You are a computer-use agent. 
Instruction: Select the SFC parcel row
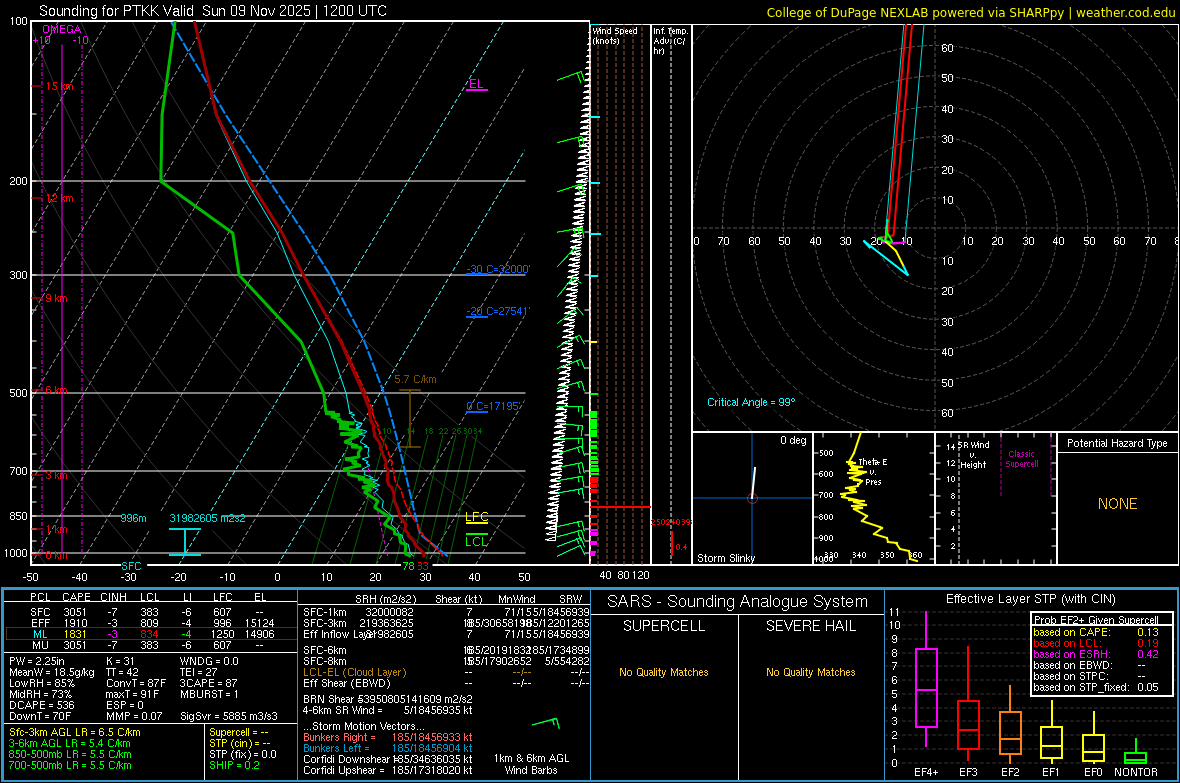(150, 612)
